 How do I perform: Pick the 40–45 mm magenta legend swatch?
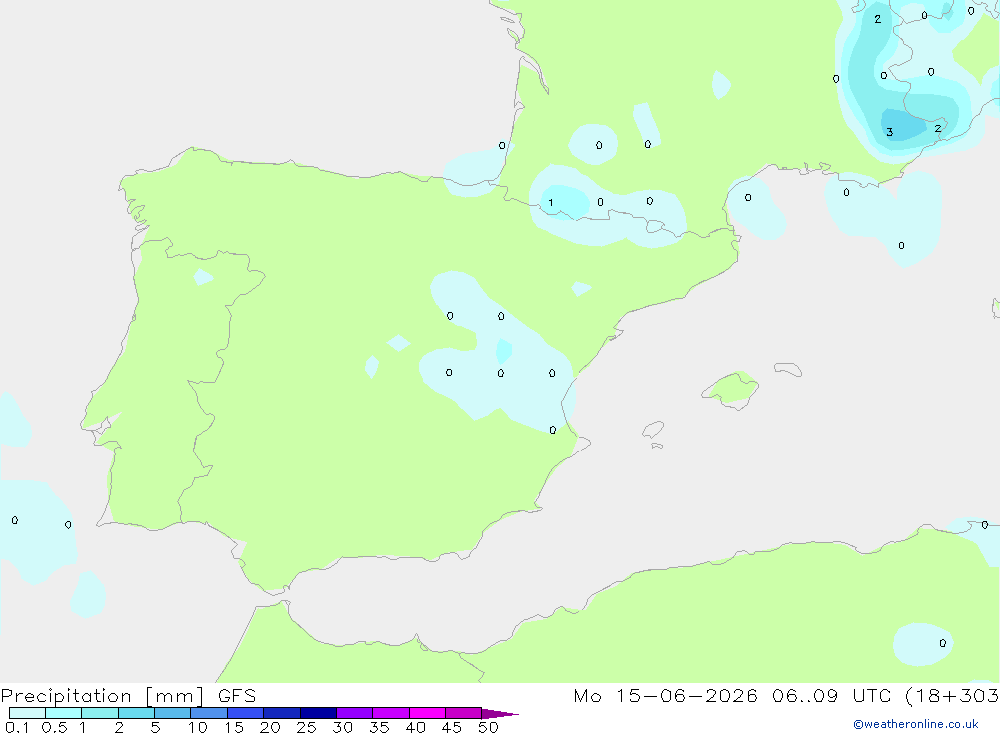(x=427, y=713)
